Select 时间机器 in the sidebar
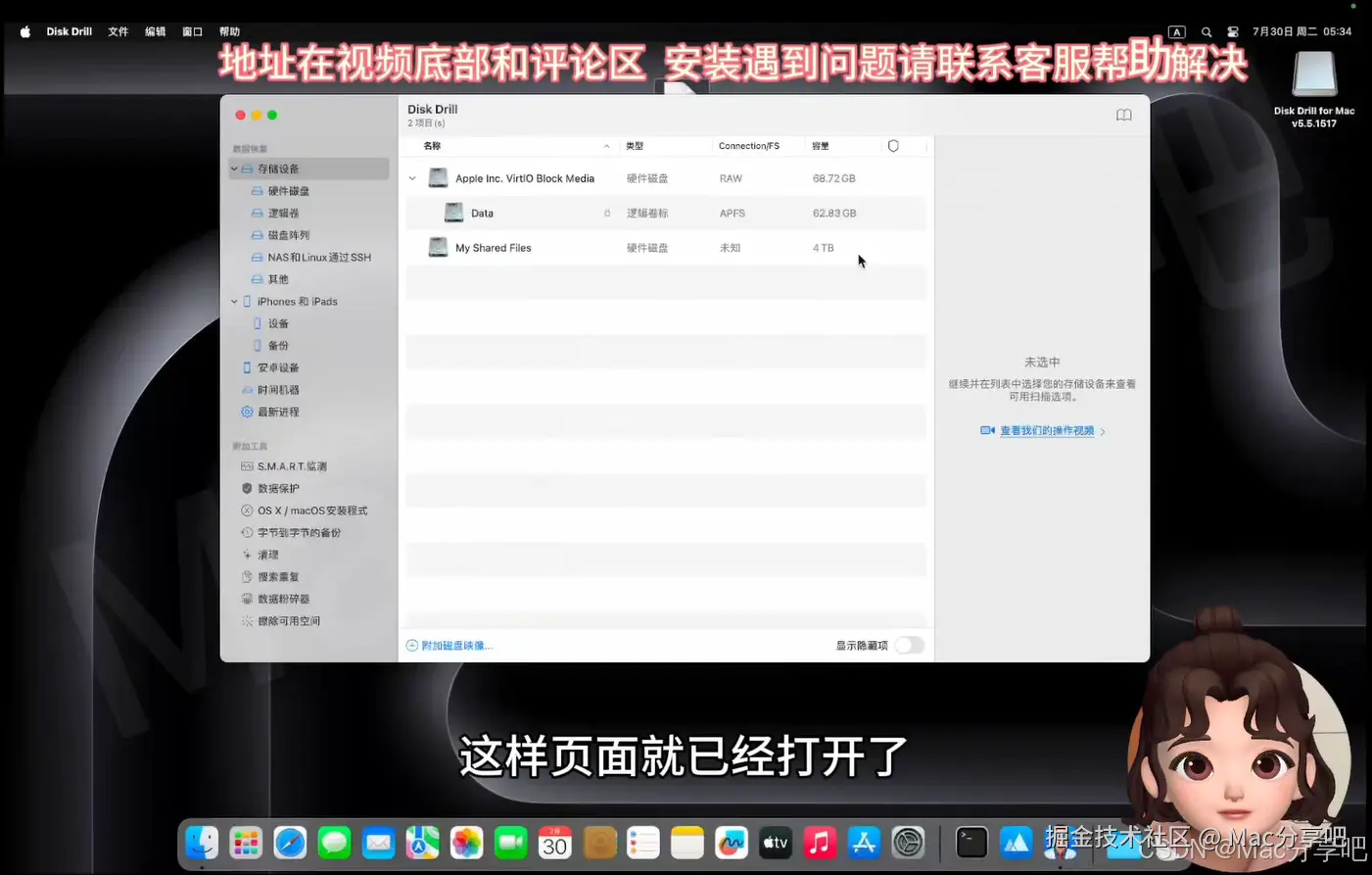 (278, 389)
